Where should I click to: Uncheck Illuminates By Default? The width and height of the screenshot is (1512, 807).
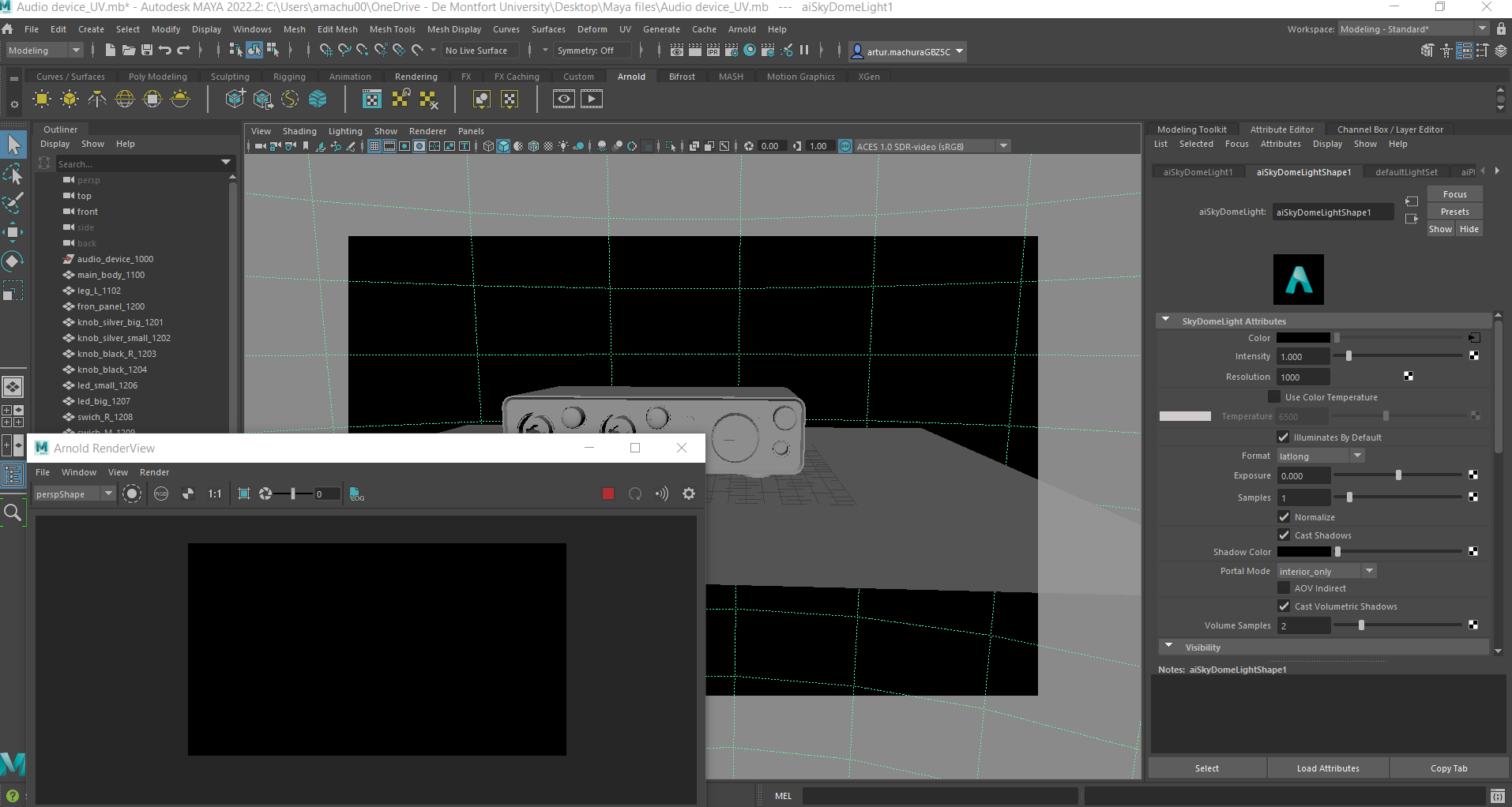pos(1284,437)
